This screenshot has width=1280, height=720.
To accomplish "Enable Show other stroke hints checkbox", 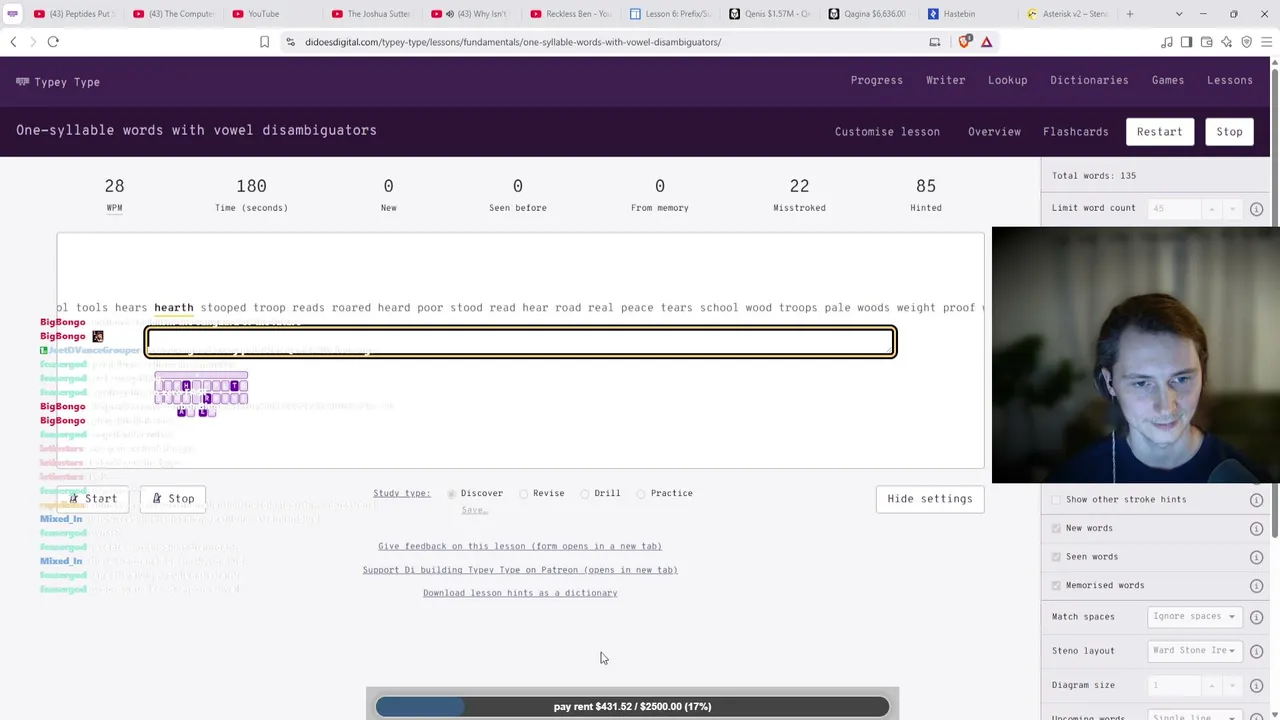I will click(1057, 499).
